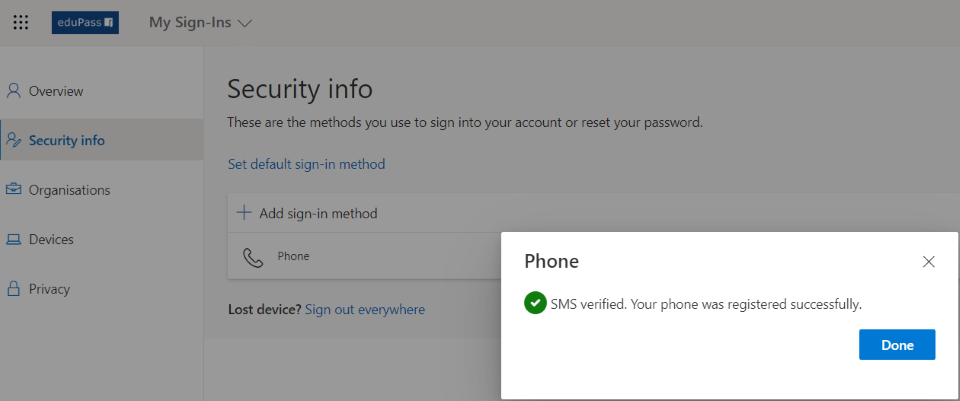The image size is (960, 401).
Task: Click Sign out everywhere link
Action: pyautogui.click(x=365, y=310)
